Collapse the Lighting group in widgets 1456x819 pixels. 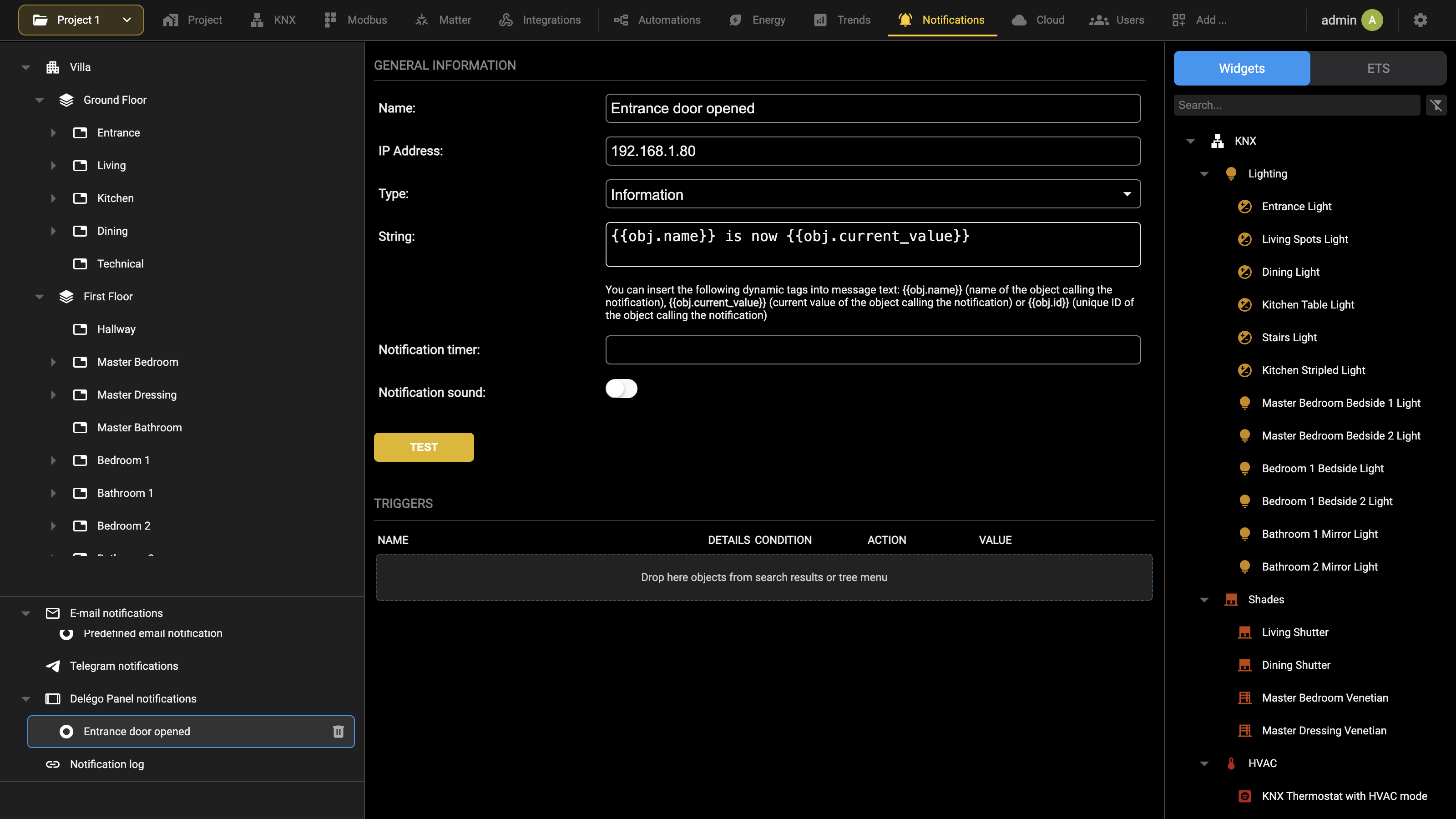1204,174
